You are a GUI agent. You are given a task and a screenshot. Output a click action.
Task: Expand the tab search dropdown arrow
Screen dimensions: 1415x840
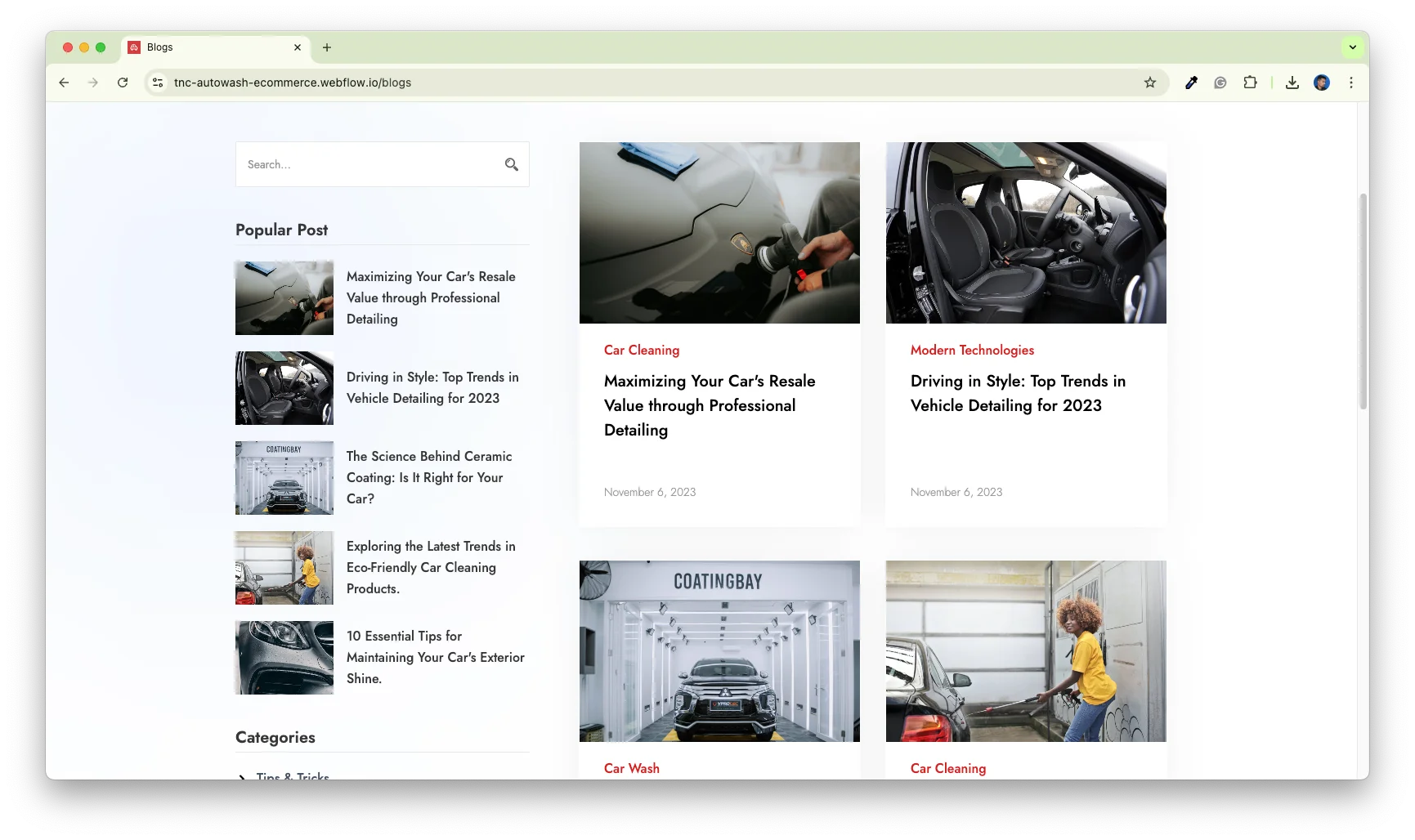pos(1352,47)
